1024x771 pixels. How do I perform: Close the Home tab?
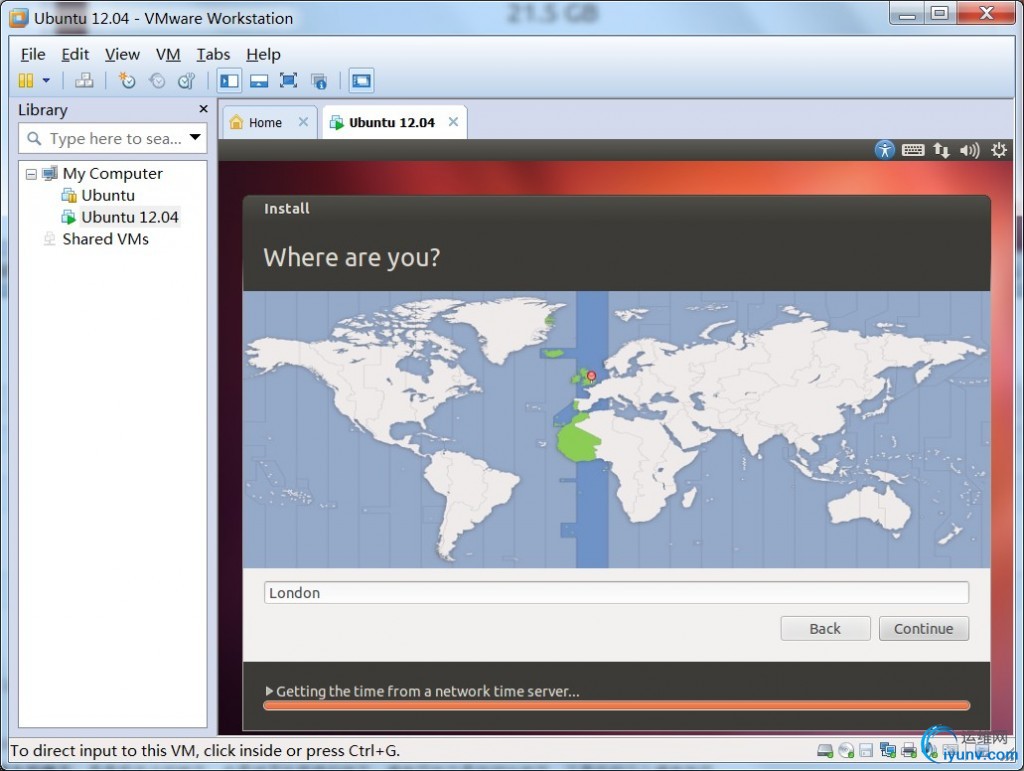coord(303,122)
